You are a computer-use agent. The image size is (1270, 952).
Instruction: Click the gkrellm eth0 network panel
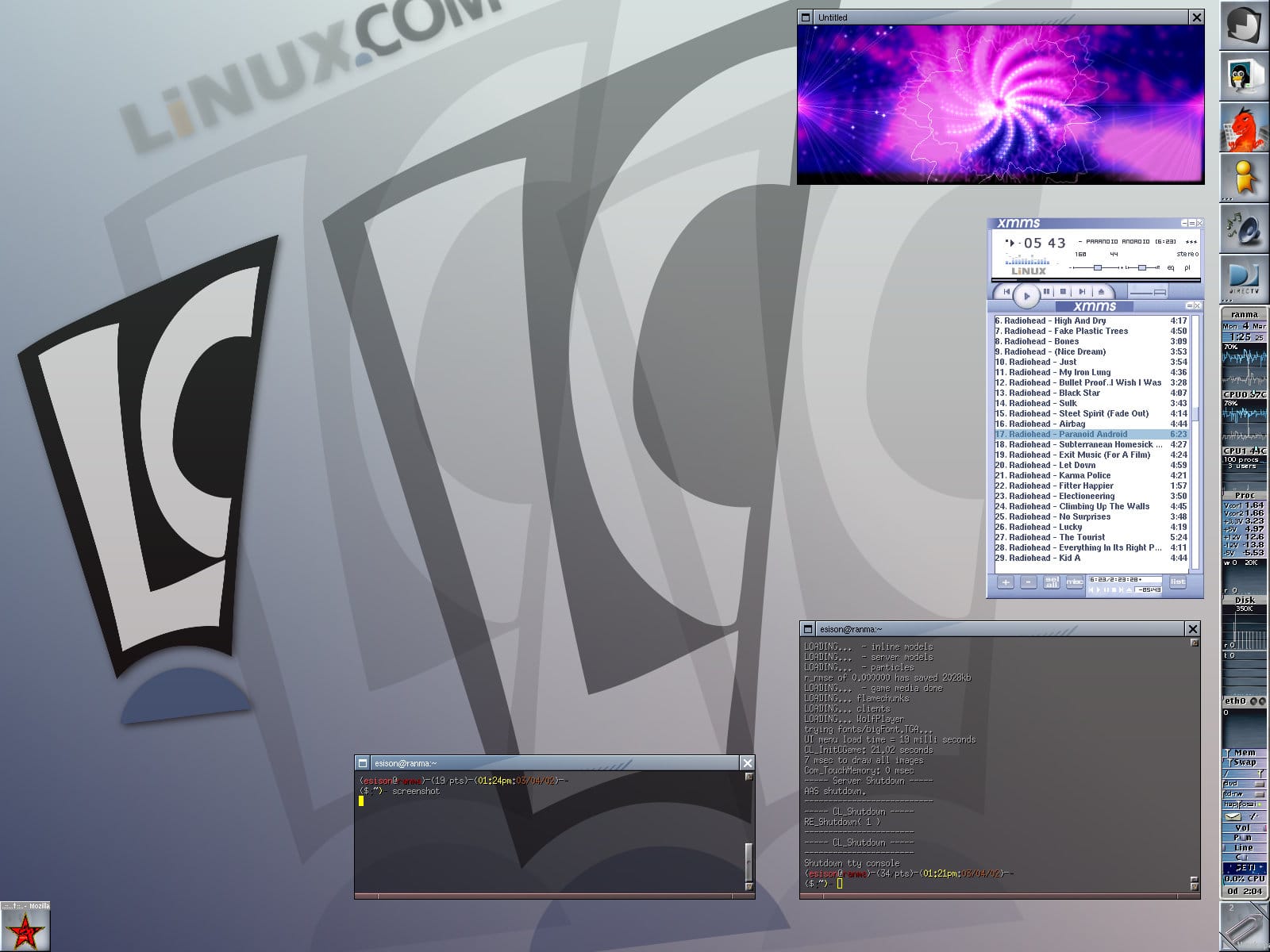click(x=1244, y=701)
